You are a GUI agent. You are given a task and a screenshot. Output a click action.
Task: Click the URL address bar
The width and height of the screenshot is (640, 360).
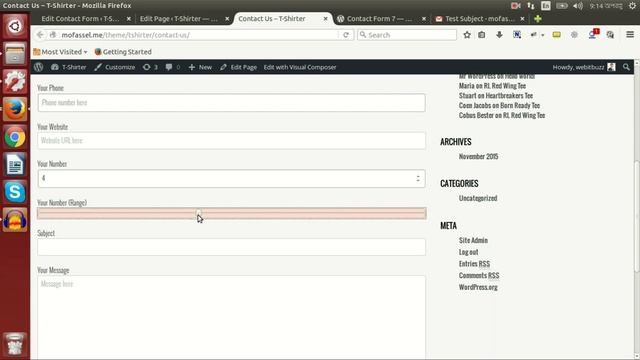point(199,35)
